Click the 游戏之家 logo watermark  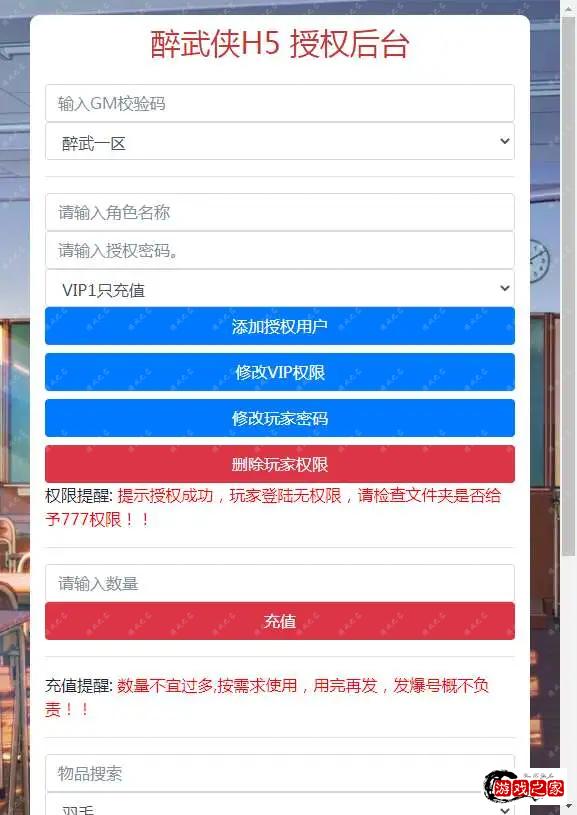(524, 787)
